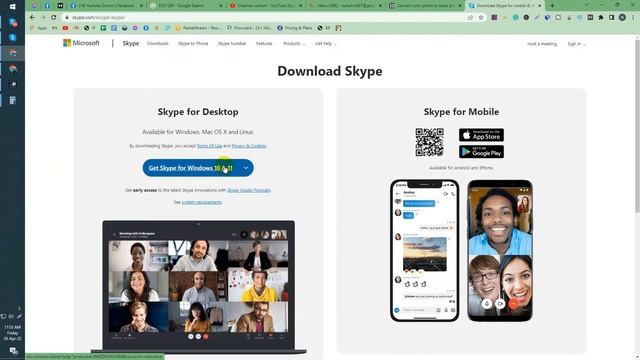Open the YouTube bookmark icon
The image size is (640, 360).
pos(65,28)
